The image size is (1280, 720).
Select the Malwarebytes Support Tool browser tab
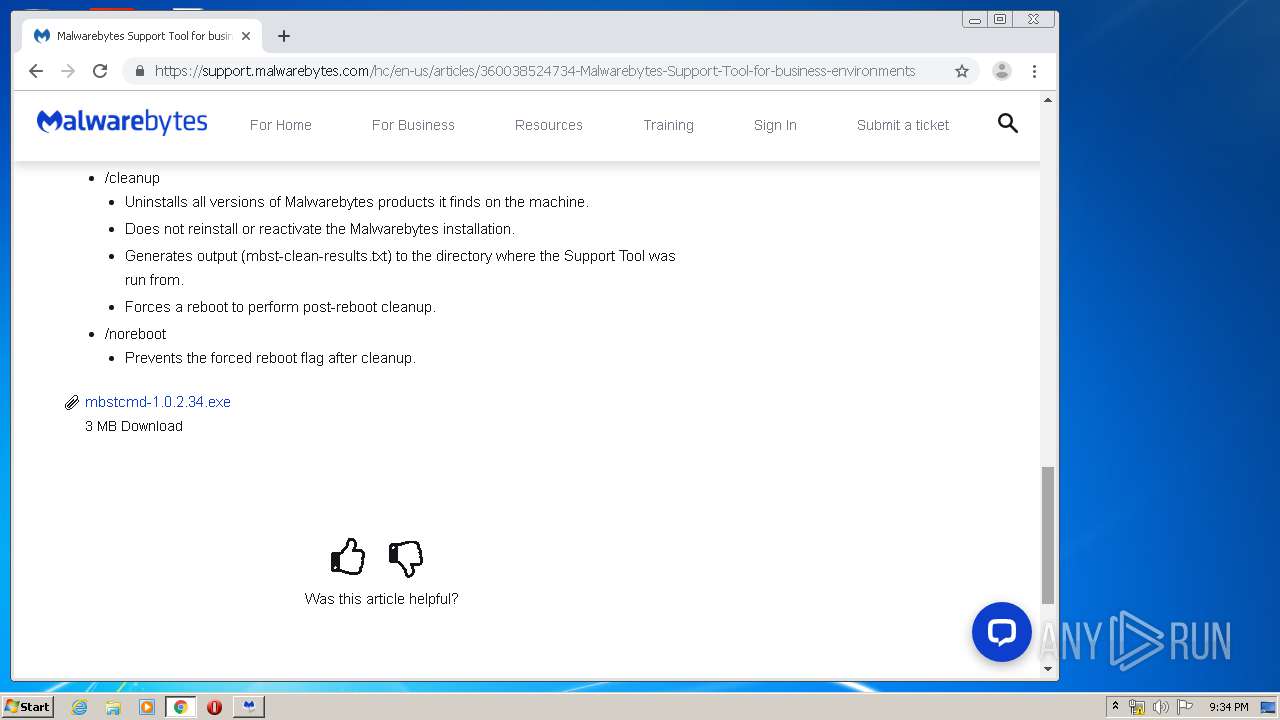(141, 36)
